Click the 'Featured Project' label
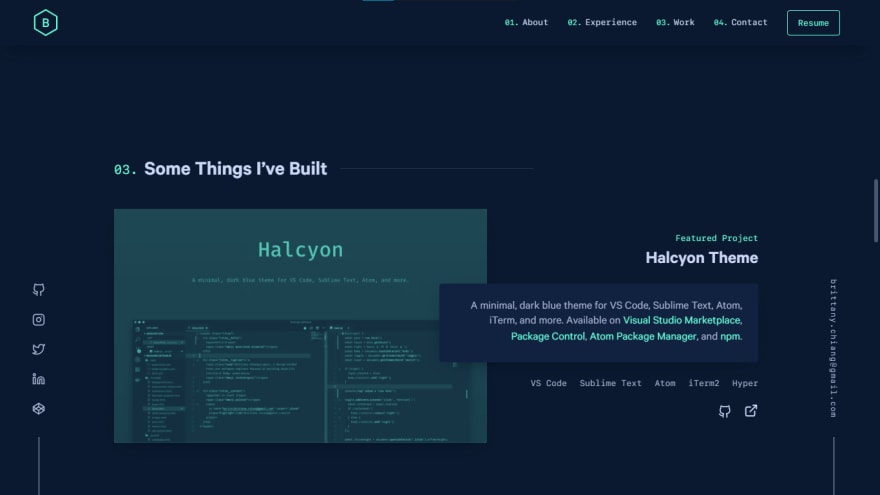 [x=716, y=238]
